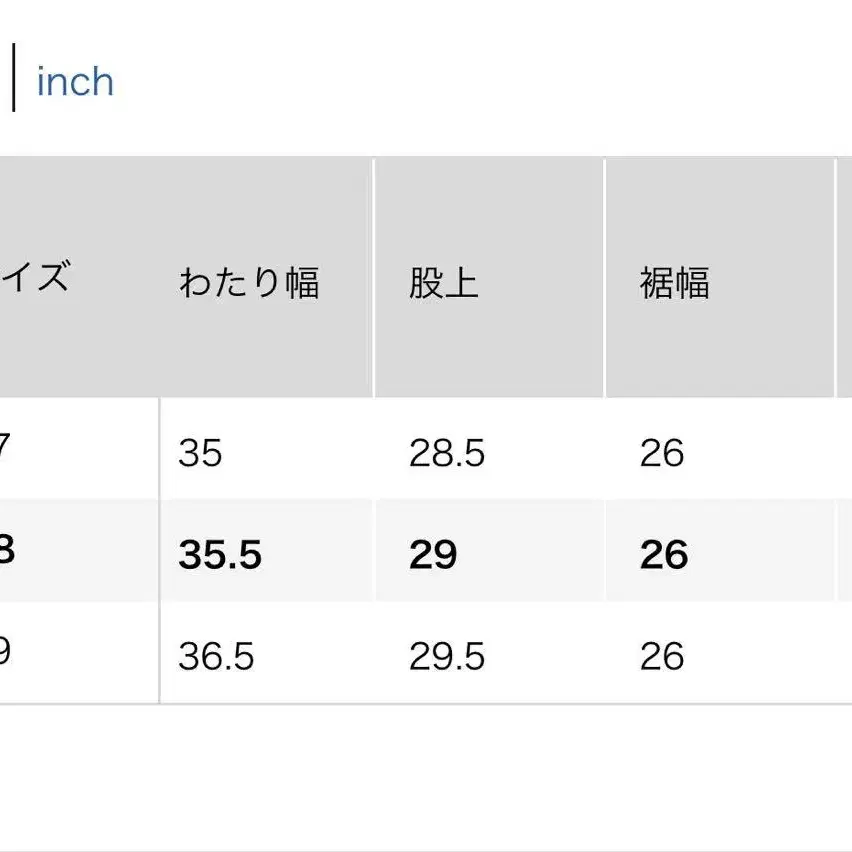Click the vertical divider left of inch
The width and height of the screenshot is (852, 852).
pos(14,81)
